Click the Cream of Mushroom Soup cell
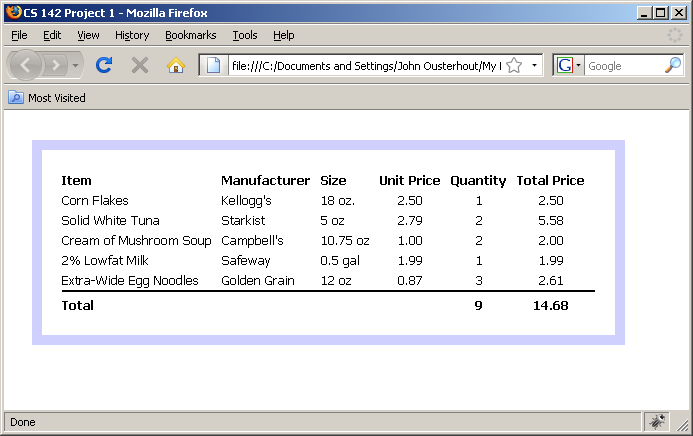This screenshot has height=436, width=693. [x=136, y=241]
